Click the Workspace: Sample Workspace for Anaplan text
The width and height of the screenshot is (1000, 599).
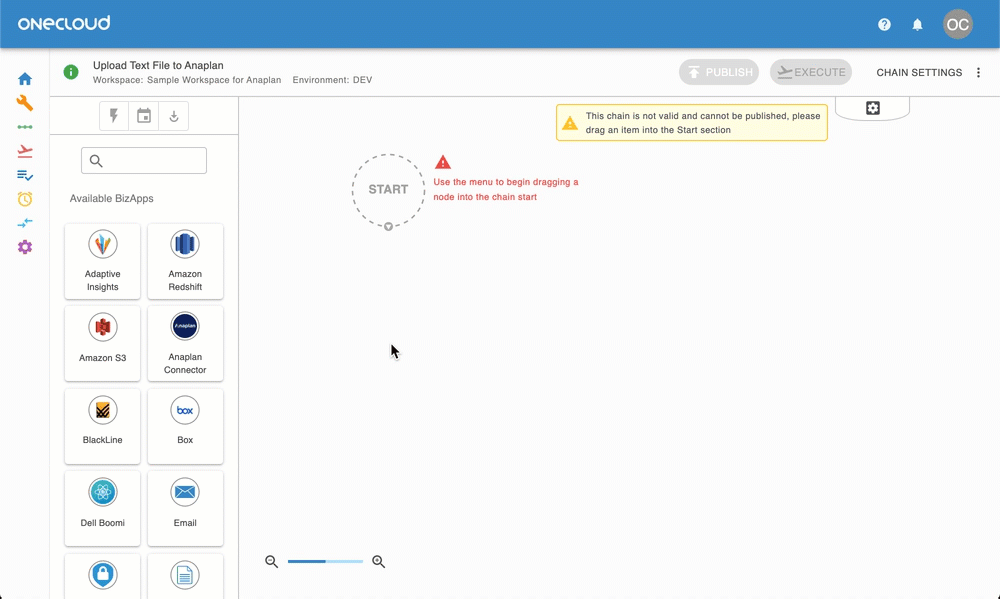[x=187, y=80]
